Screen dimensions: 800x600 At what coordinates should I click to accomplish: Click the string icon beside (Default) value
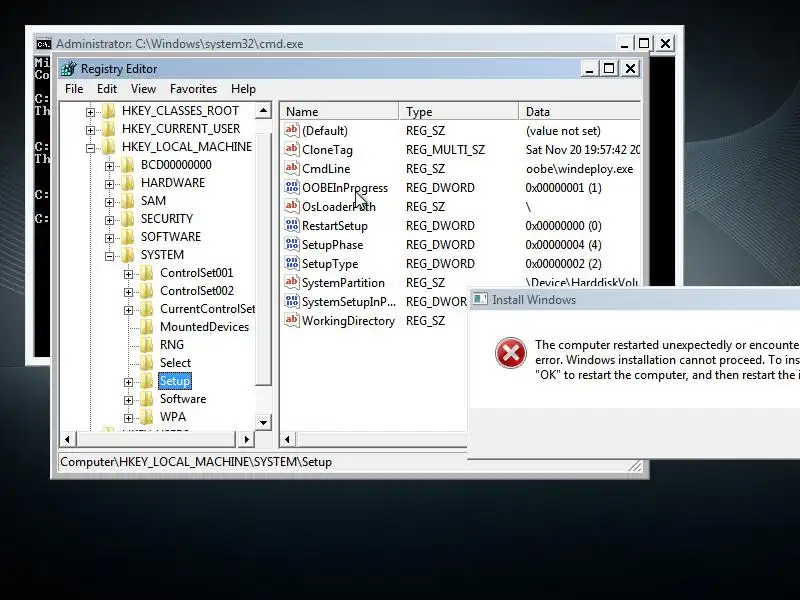click(291, 130)
